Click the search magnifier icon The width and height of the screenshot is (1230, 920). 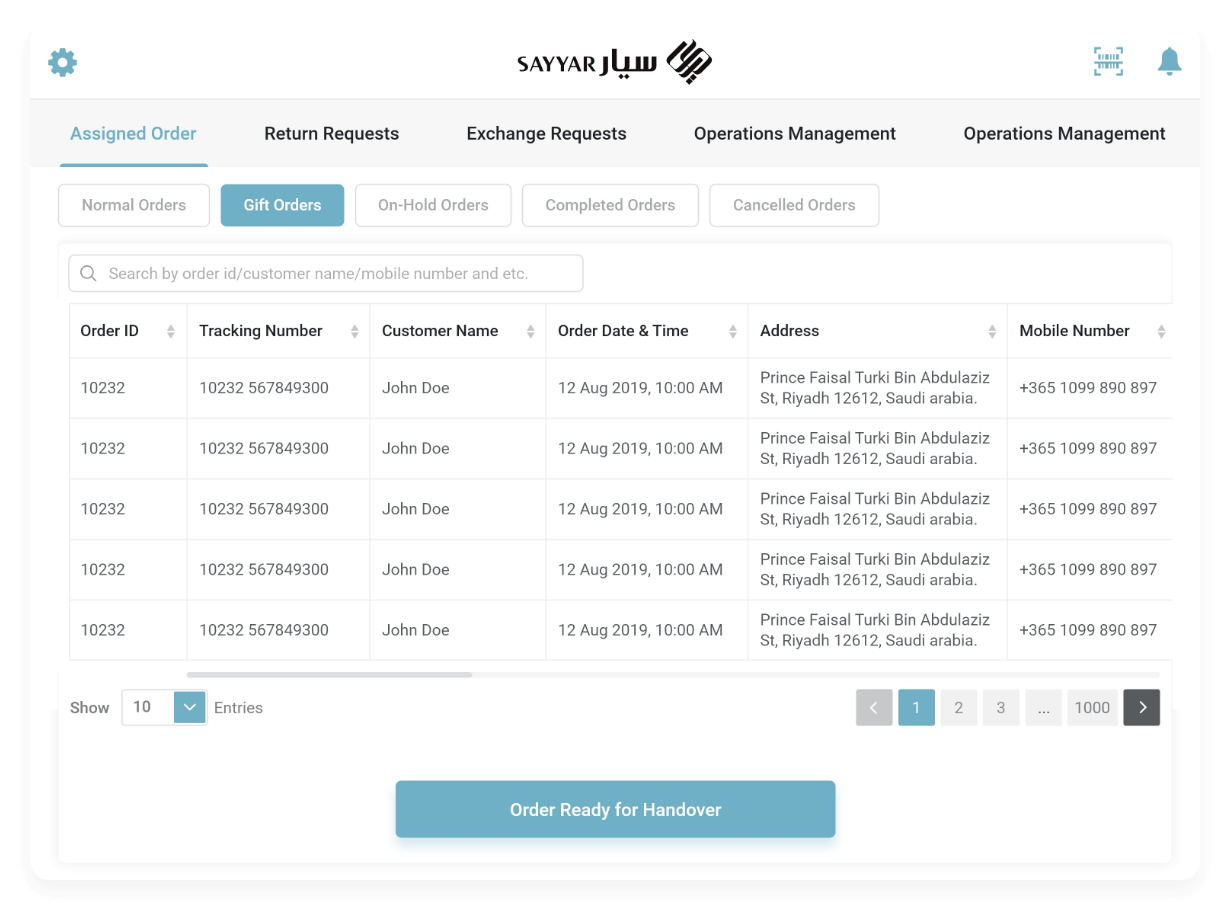(x=88, y=273)
